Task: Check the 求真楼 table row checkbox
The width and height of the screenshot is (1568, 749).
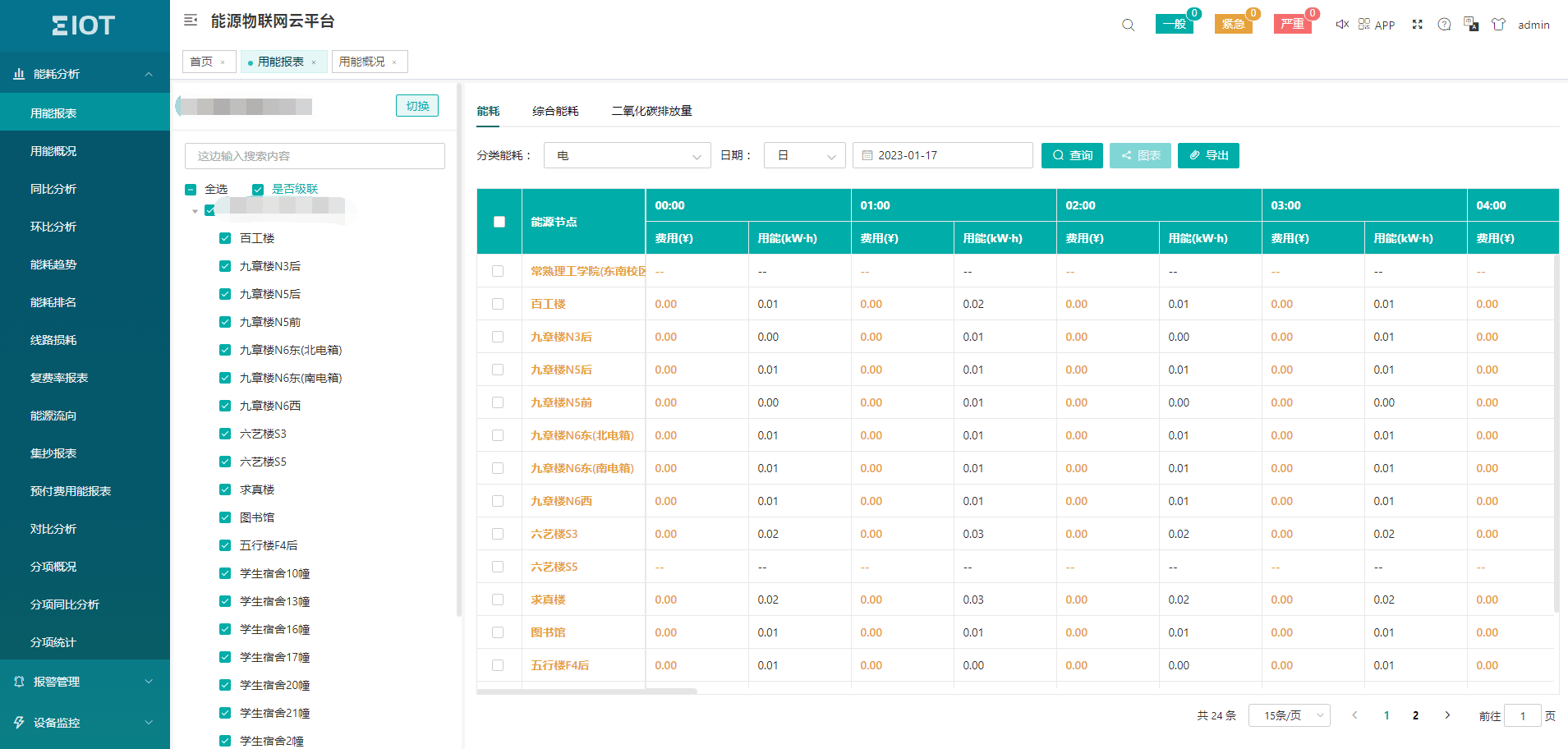Action: click(498, 600)
